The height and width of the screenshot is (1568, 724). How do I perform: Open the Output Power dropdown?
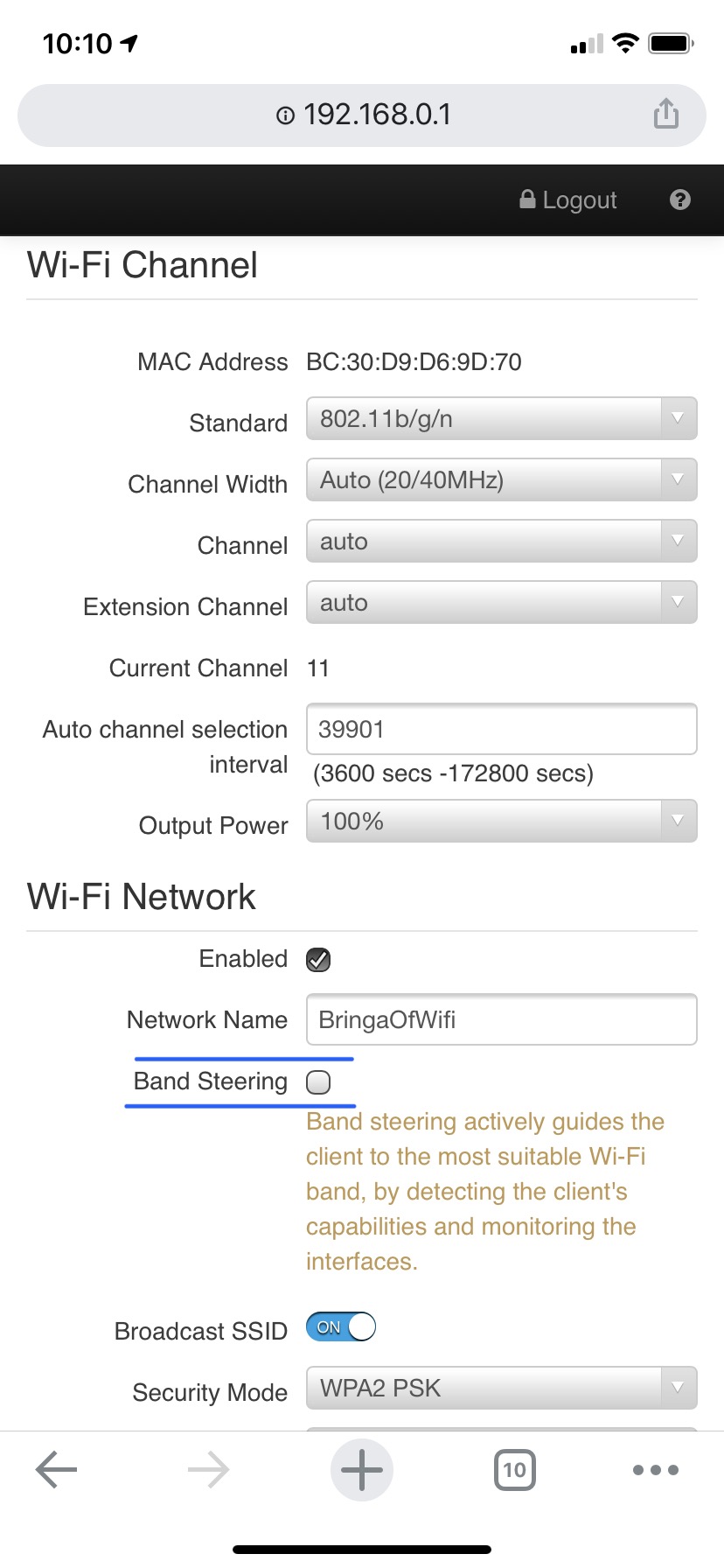(501, 822)
